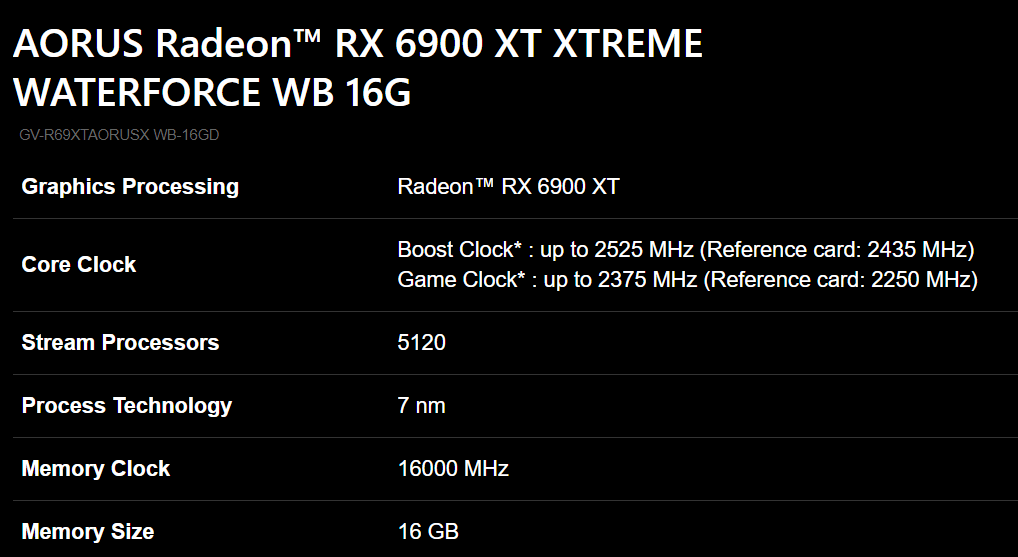The image size is (1018, 557).
Task: Select the Core Clock row label
Action: [79, 265]
